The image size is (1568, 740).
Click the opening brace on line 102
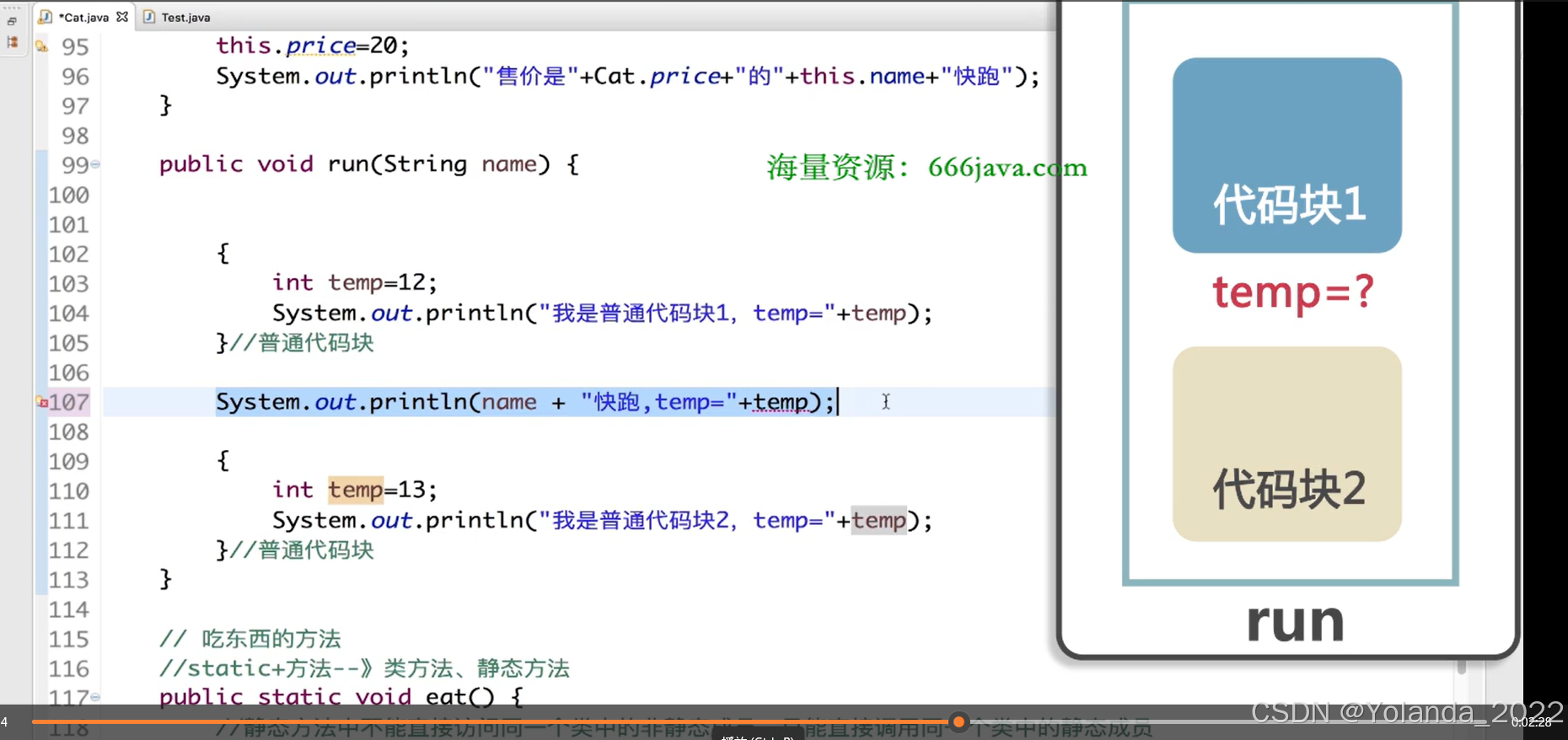(223, 254)
